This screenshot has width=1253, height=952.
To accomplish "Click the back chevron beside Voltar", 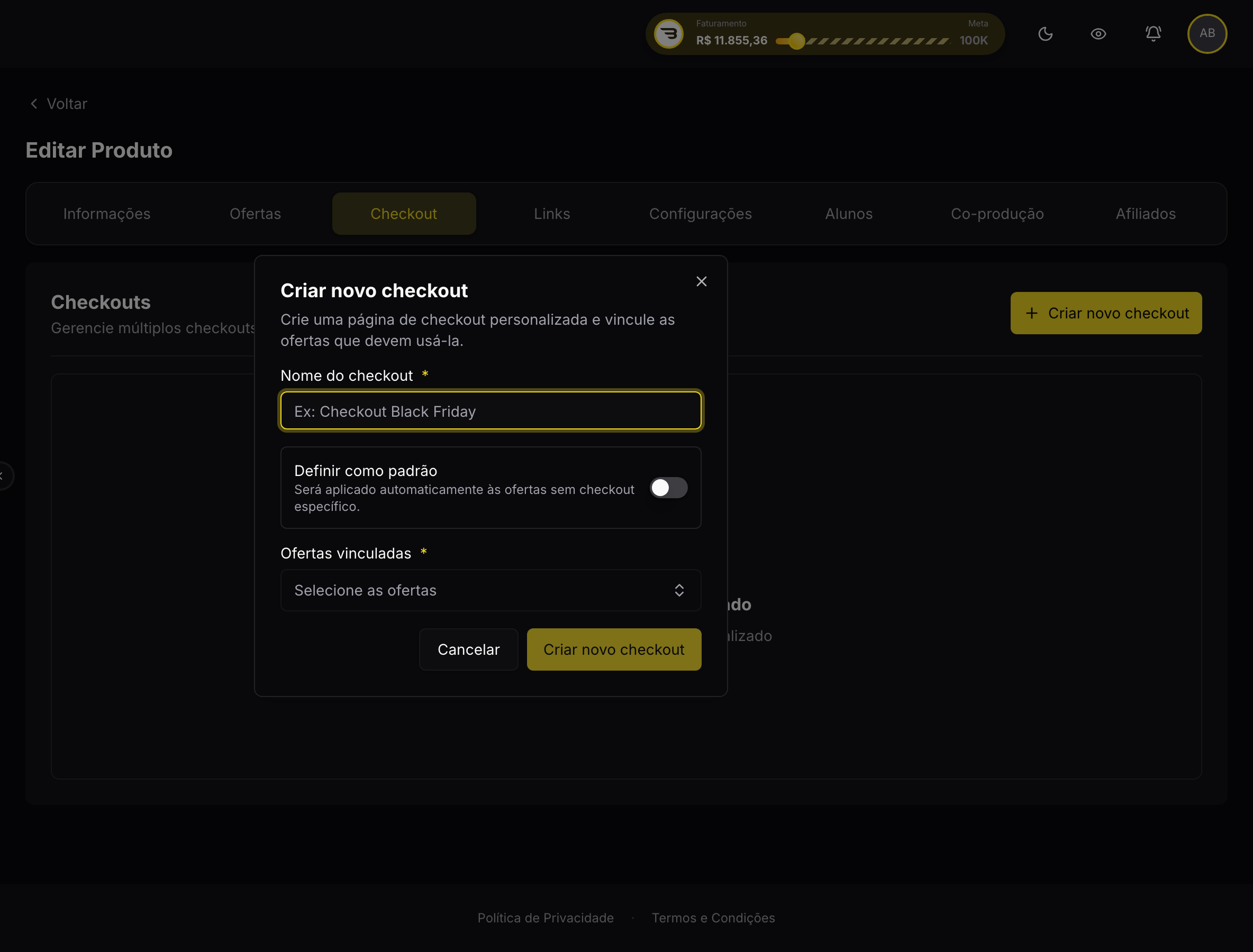I will coord(34,104).
